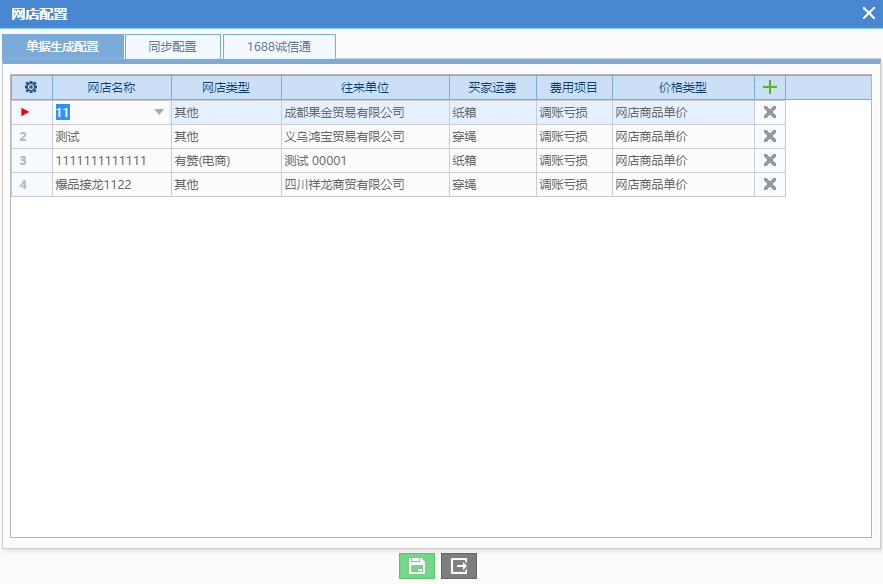The image size is (883, 584).
Task: Click 网店类型 column header
Action: tap(226, 87)
